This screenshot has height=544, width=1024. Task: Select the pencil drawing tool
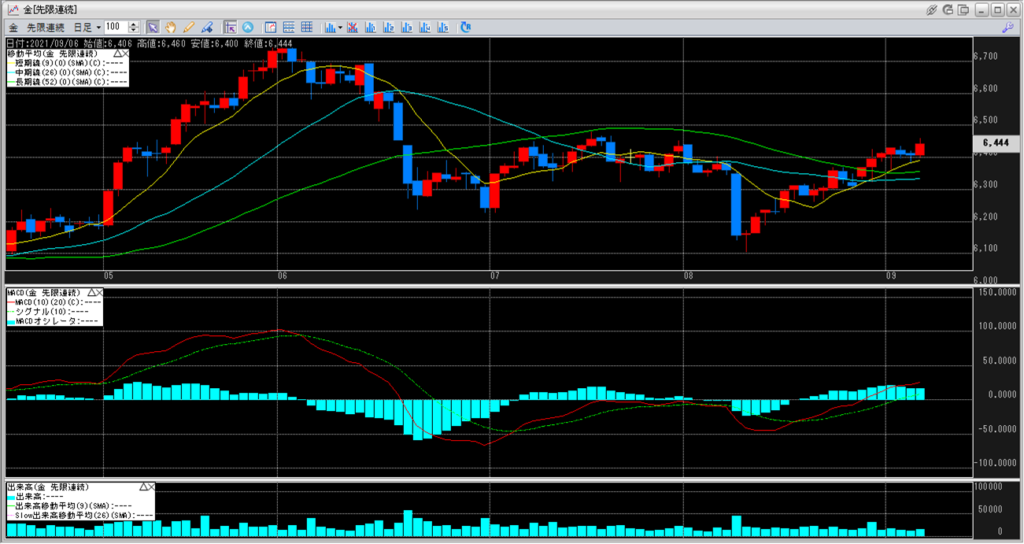pyautogui.click(x=189, y=27)
